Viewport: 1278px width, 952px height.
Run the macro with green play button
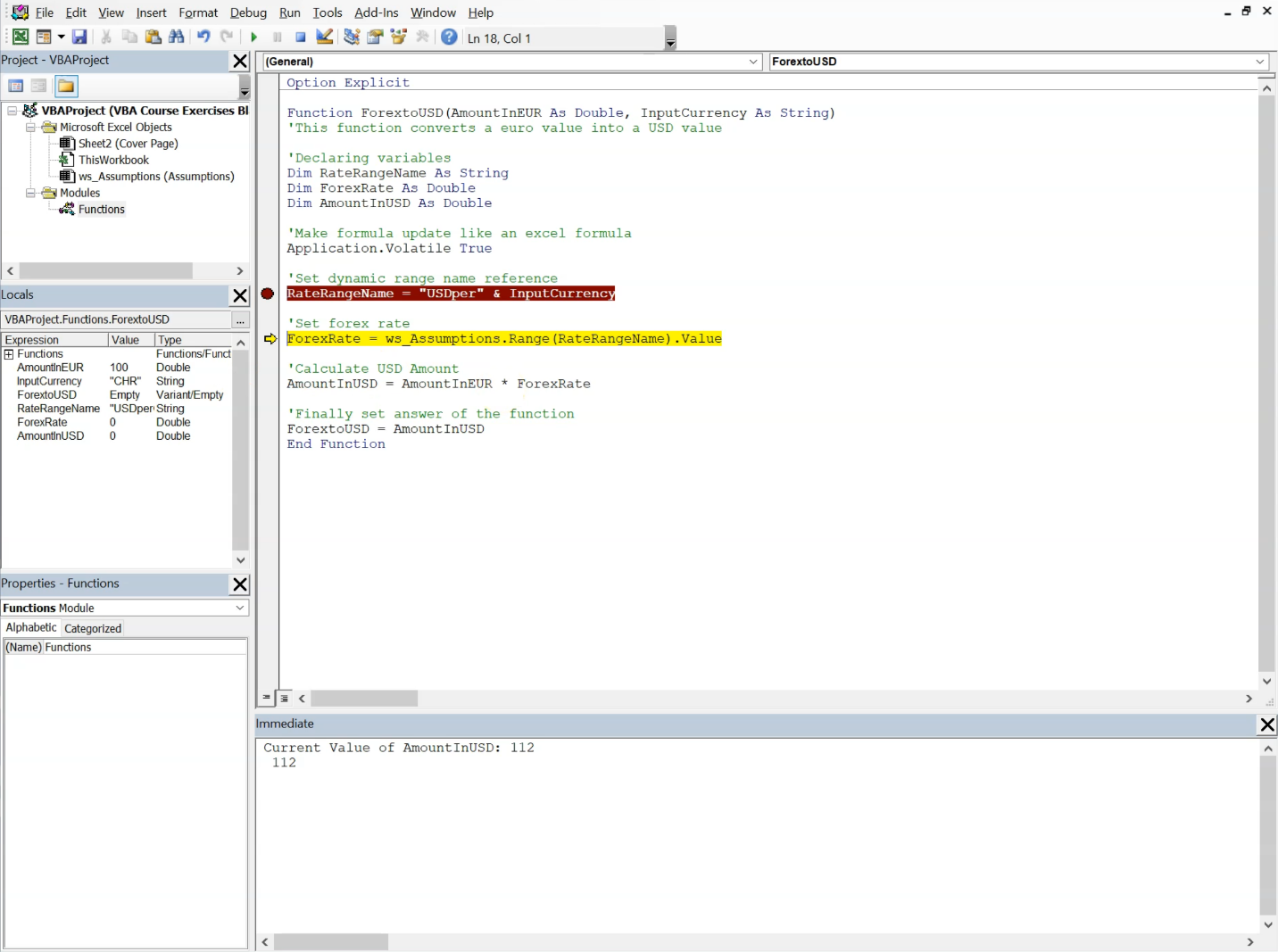(x=253, y=37)
